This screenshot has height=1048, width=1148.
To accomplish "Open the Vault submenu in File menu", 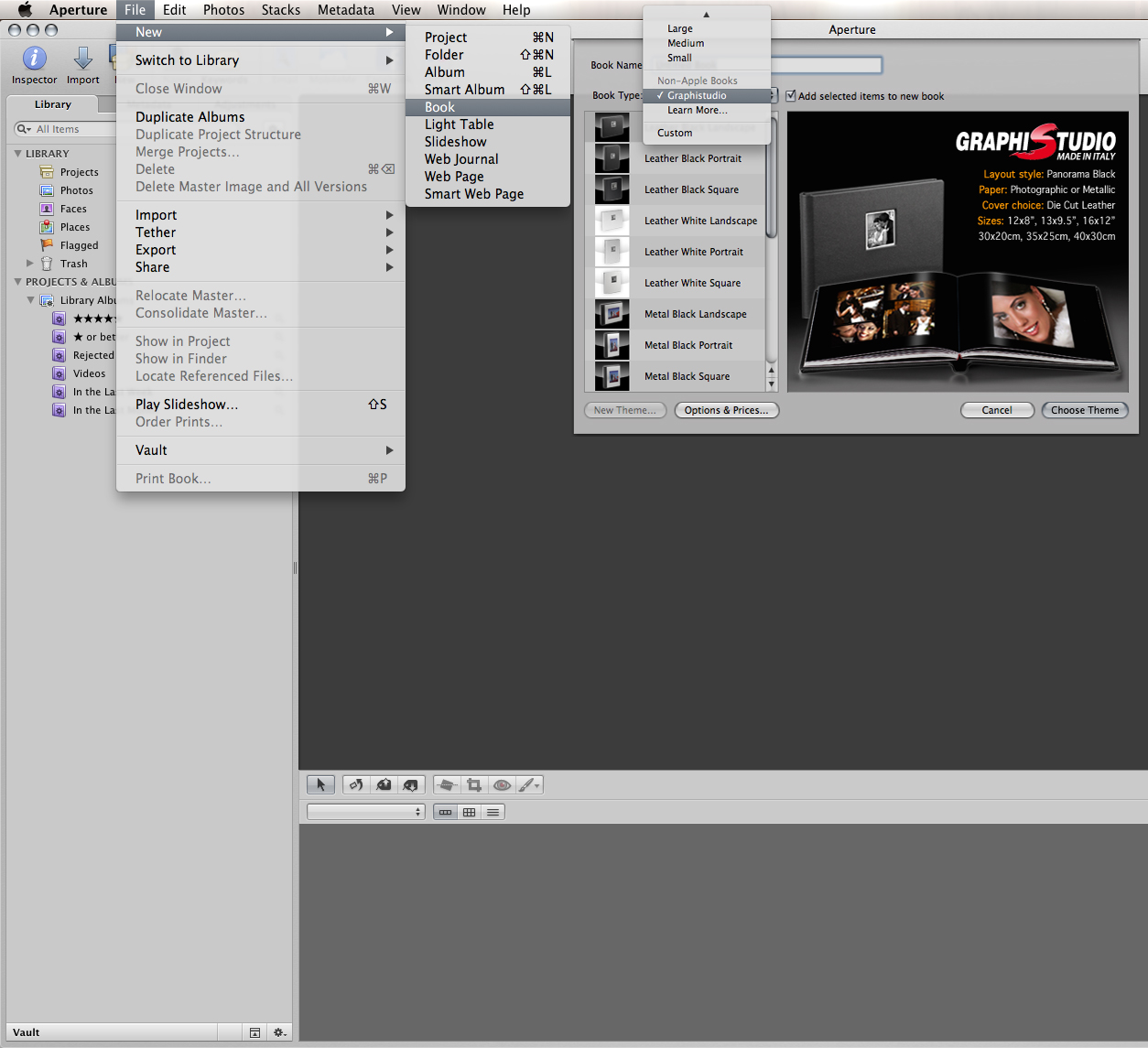I will pos(261,450).
